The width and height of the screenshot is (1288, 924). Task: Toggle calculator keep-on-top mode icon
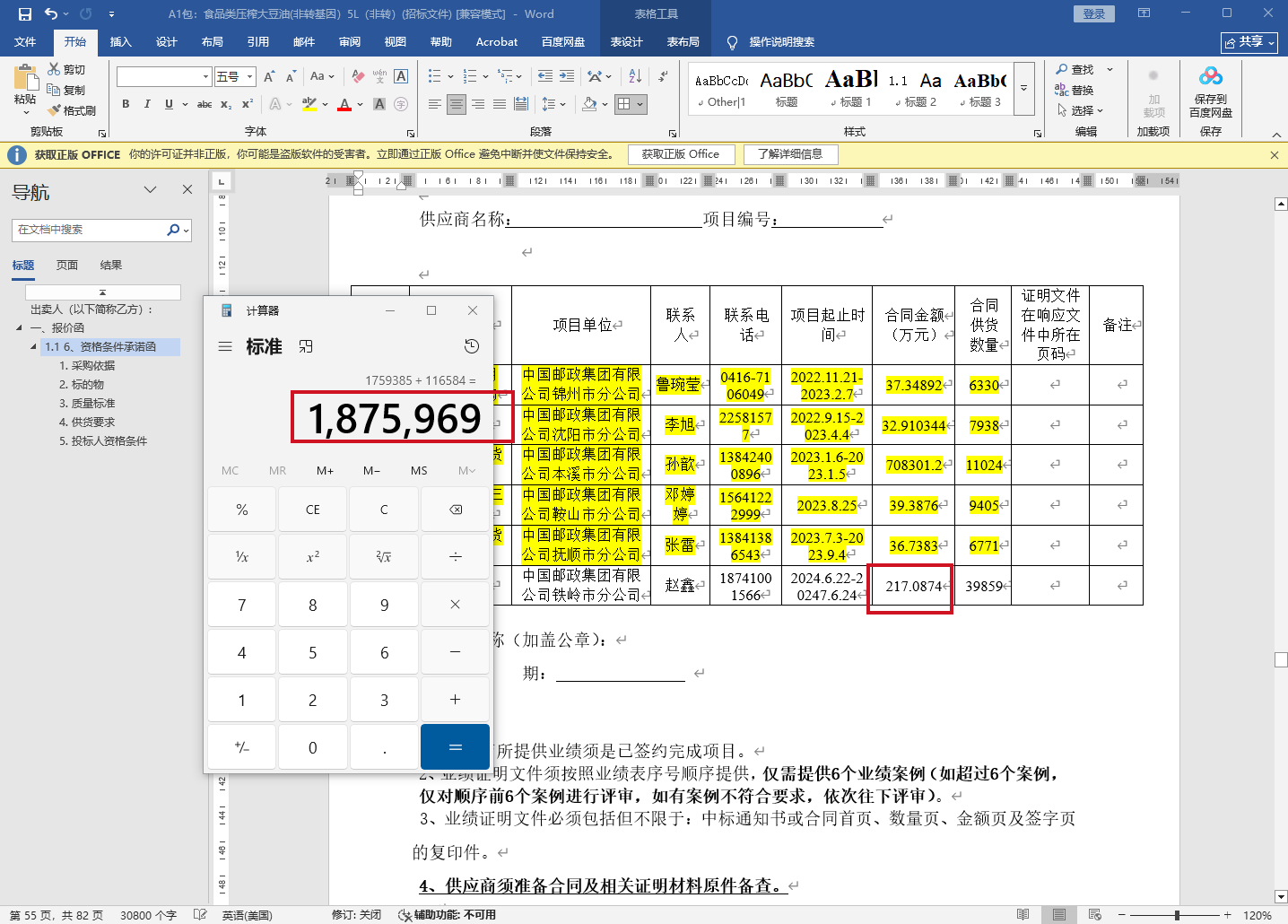coord(306,346)
